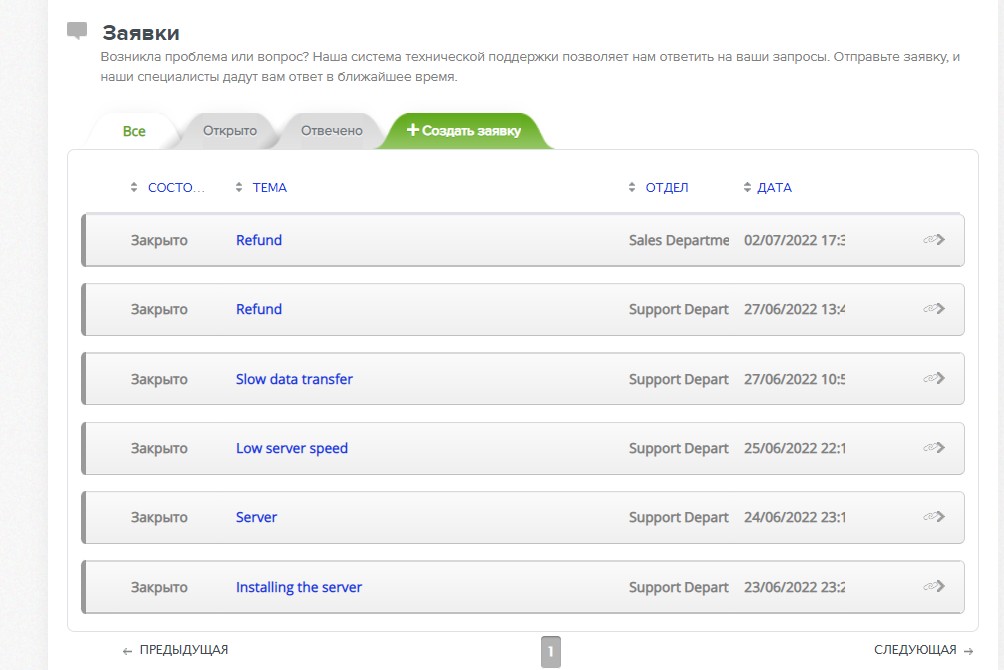Click the date 27/06/2022 13
Screen dimensions: 1004x670
tap(794, 309)
